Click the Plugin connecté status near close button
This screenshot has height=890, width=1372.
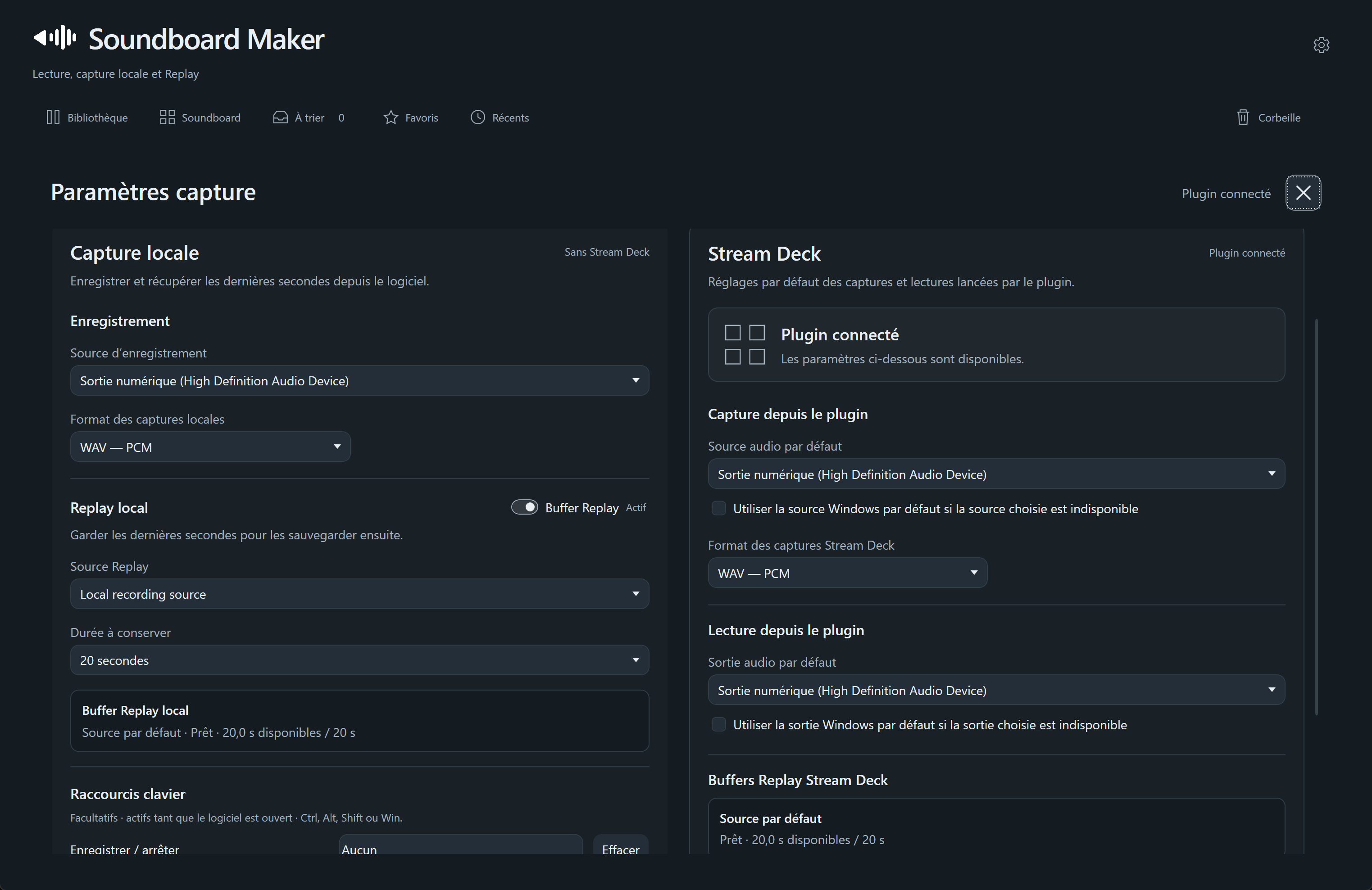[1226, 194]
